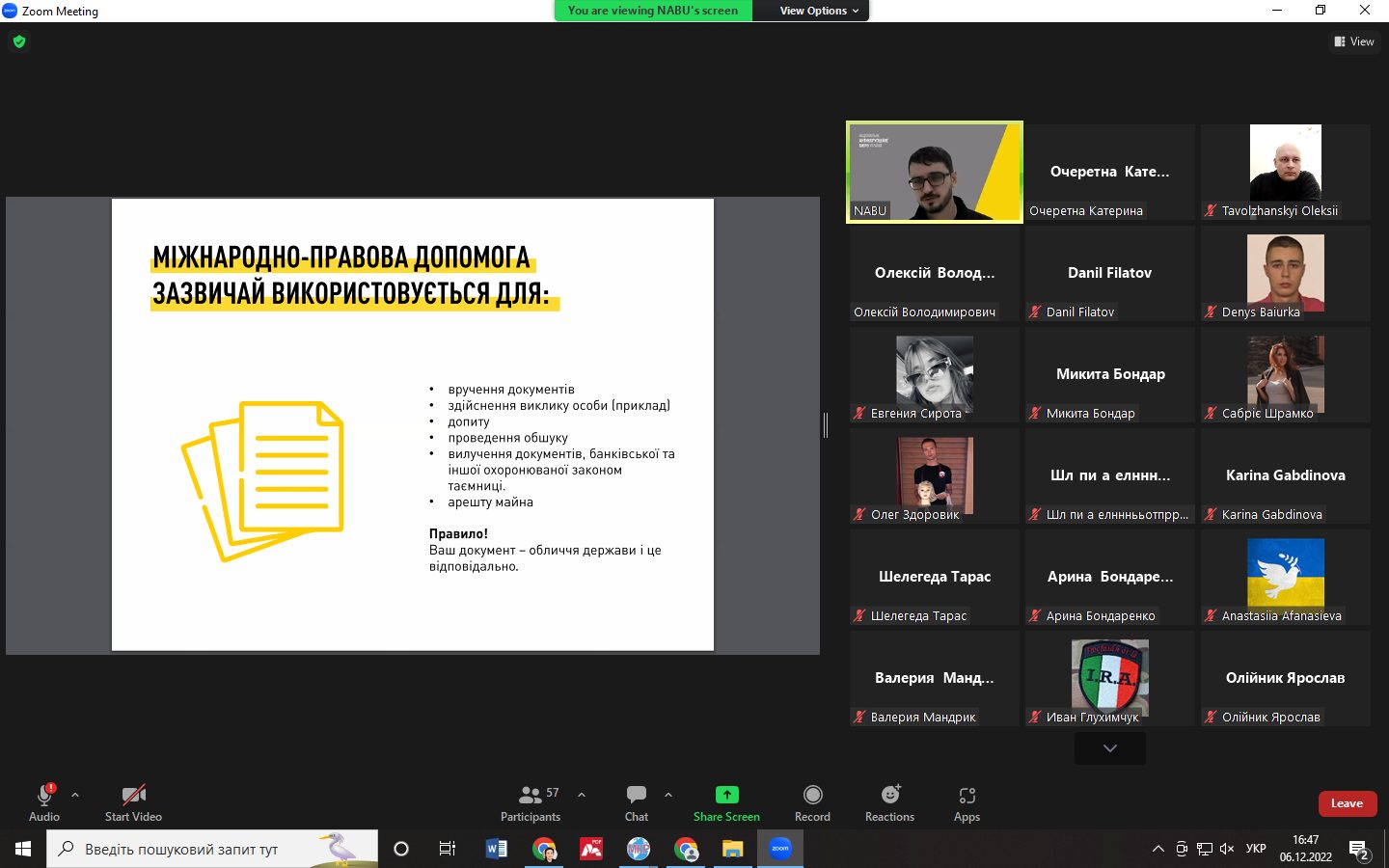The height and width of the screenshot is (868, 1389).
Task: Show more participants with the down chevron
Action: 1110,748
